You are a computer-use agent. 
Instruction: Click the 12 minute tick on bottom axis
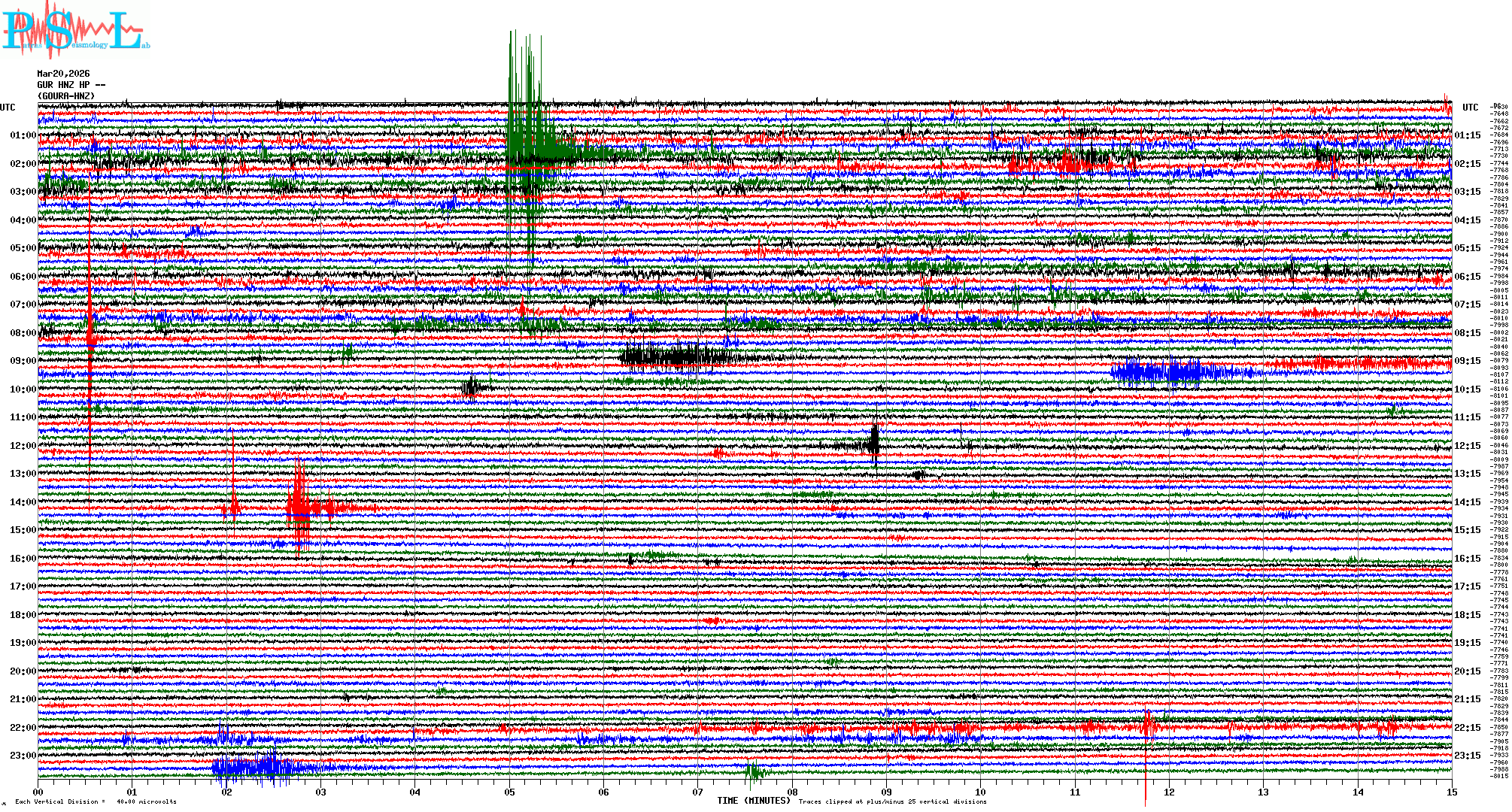[1169, 792]
